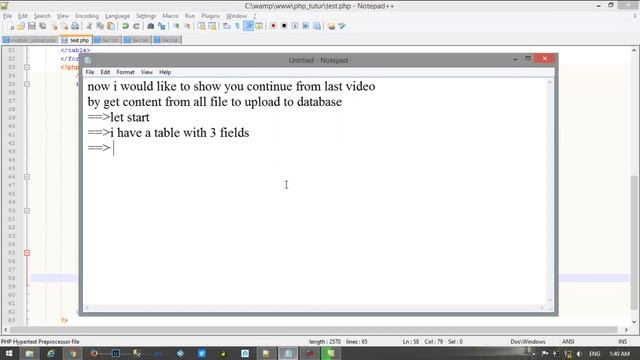The height and width of the screenshot is (360, 640).
Task: Click the line '==>let start' in Notepad
Action: click(x=118, y=118)
